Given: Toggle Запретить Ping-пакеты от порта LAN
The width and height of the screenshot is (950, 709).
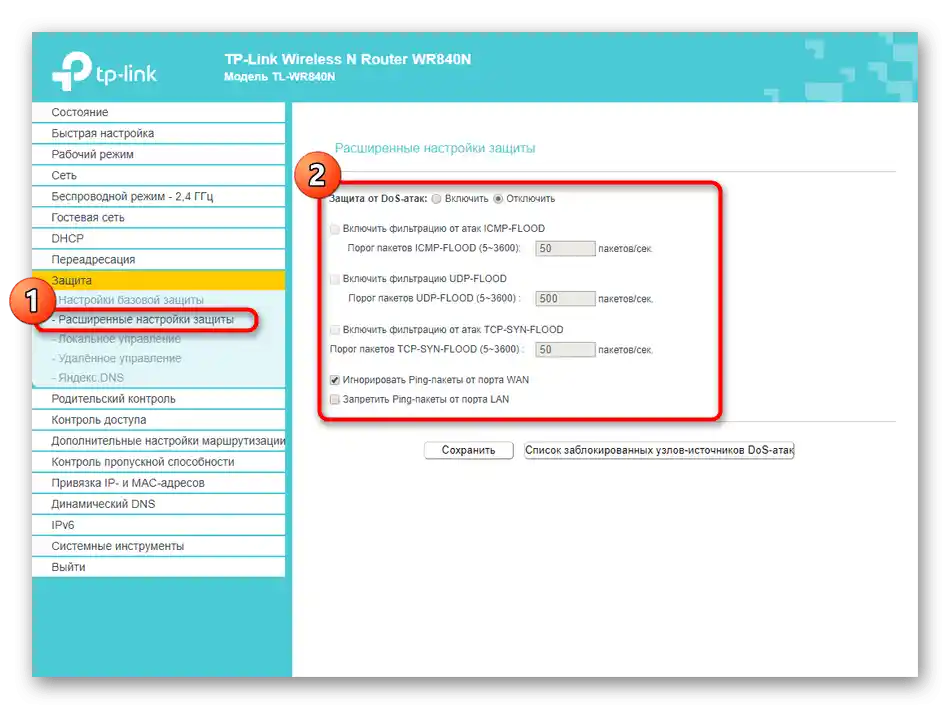Looking at the screenshot, I should [x=334, y=399].
